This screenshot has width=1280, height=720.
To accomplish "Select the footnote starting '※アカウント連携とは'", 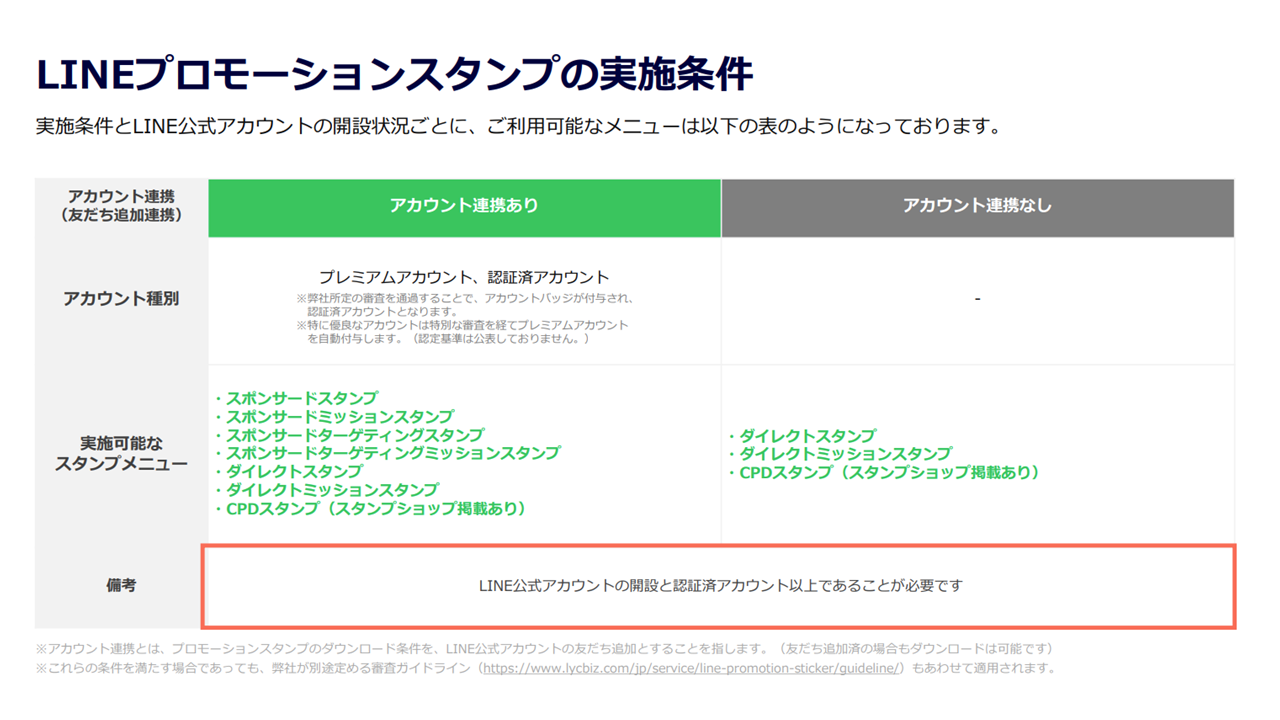I will [x=544, y=649].
